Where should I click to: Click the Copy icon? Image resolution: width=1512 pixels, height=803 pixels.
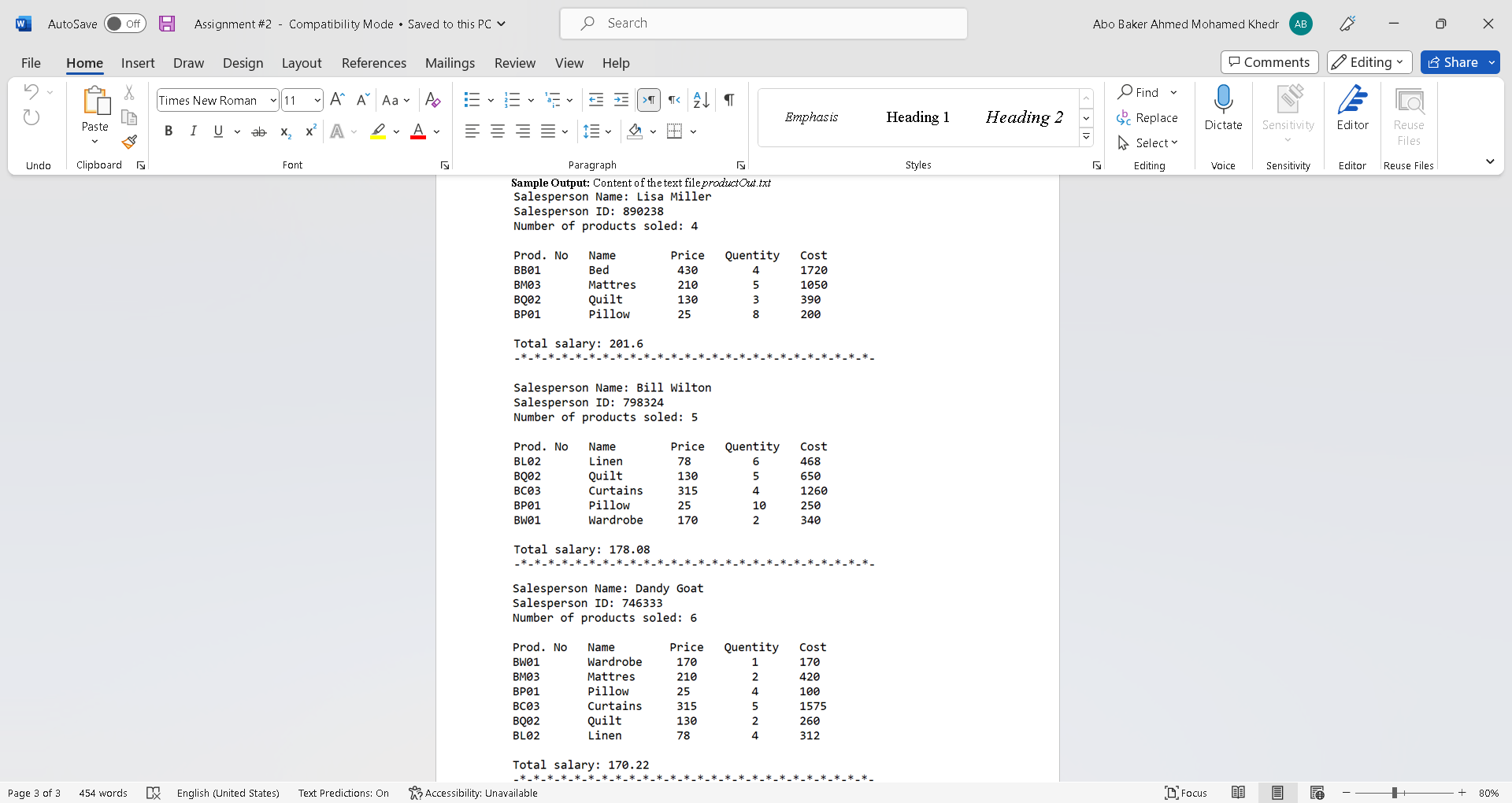click(129, 117)
